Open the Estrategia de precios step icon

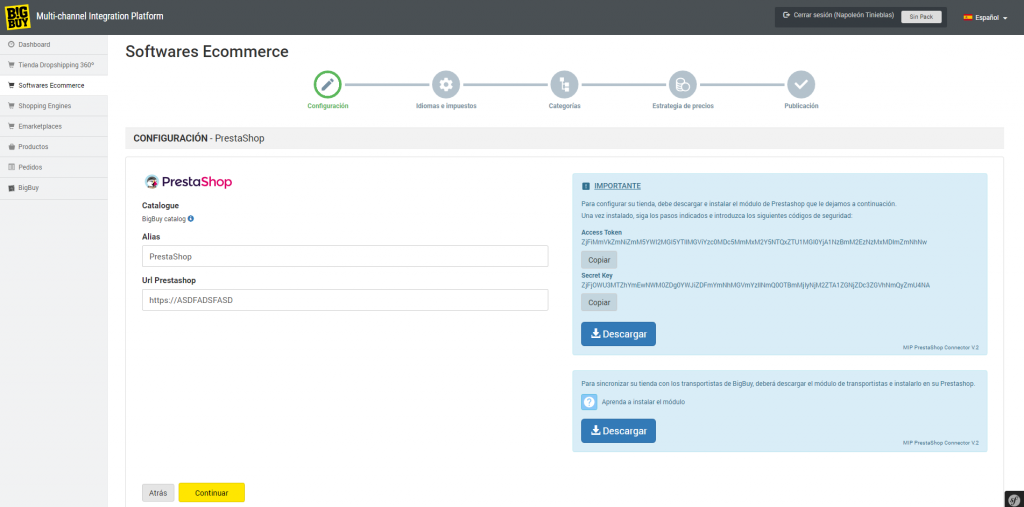tap(682, 85)
